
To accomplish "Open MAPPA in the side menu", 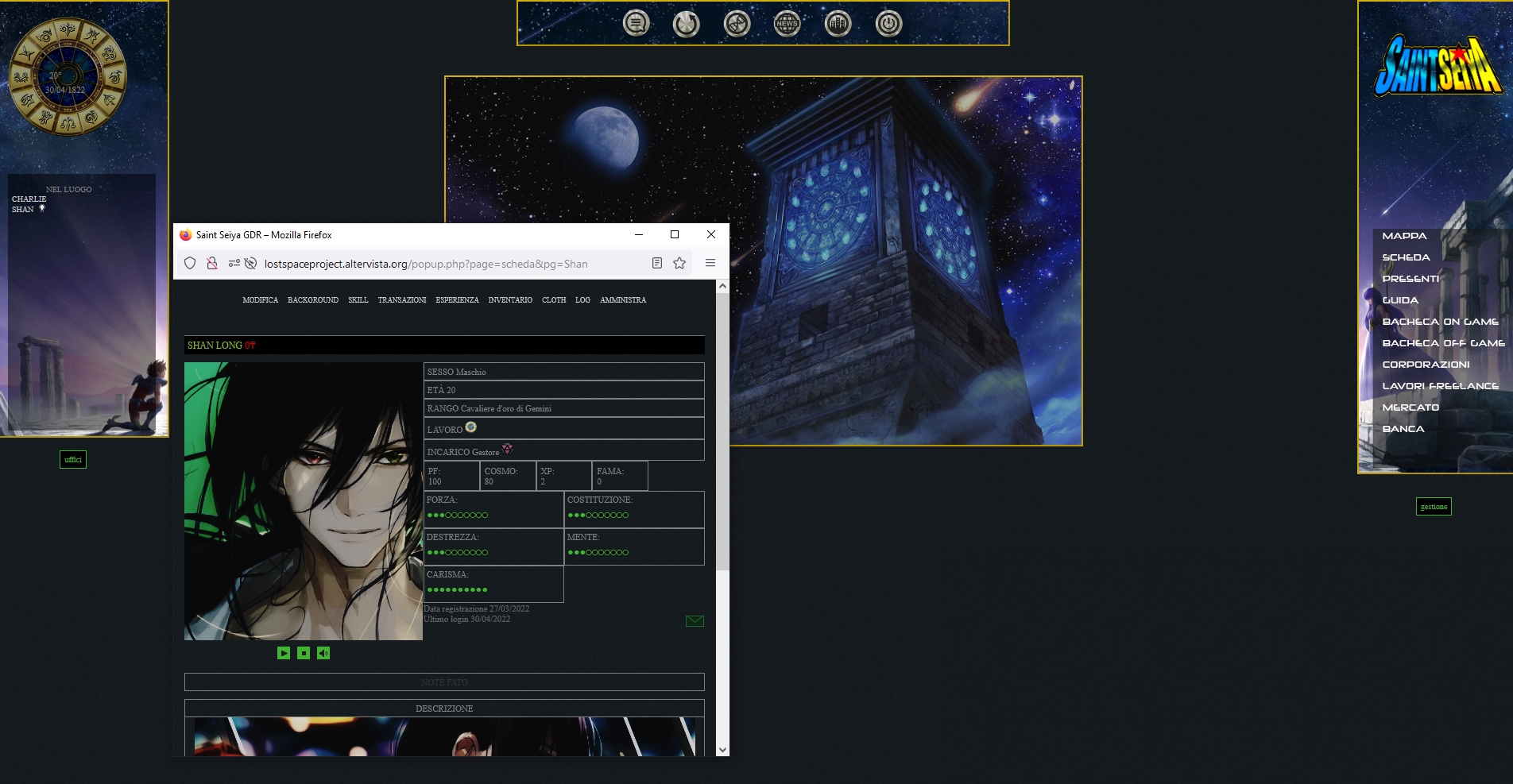I will (1404, 236).
